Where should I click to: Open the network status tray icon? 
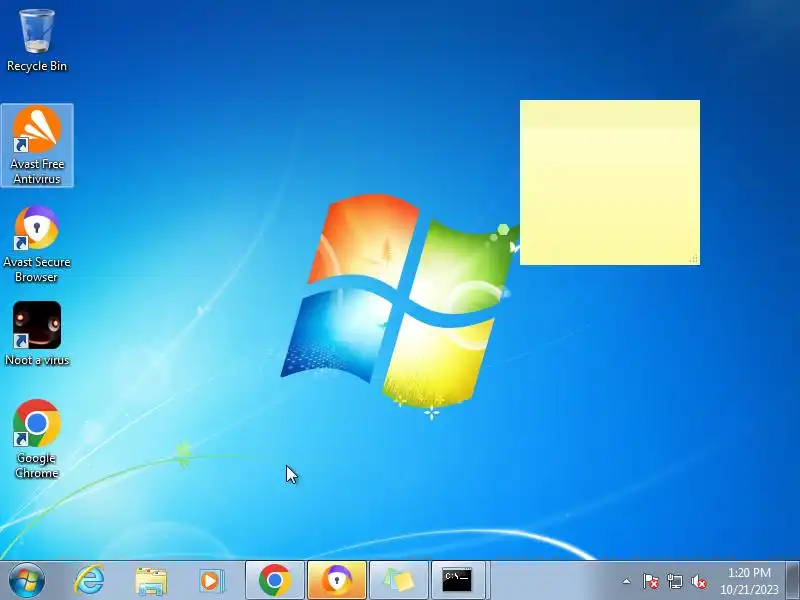coord(675,581)
